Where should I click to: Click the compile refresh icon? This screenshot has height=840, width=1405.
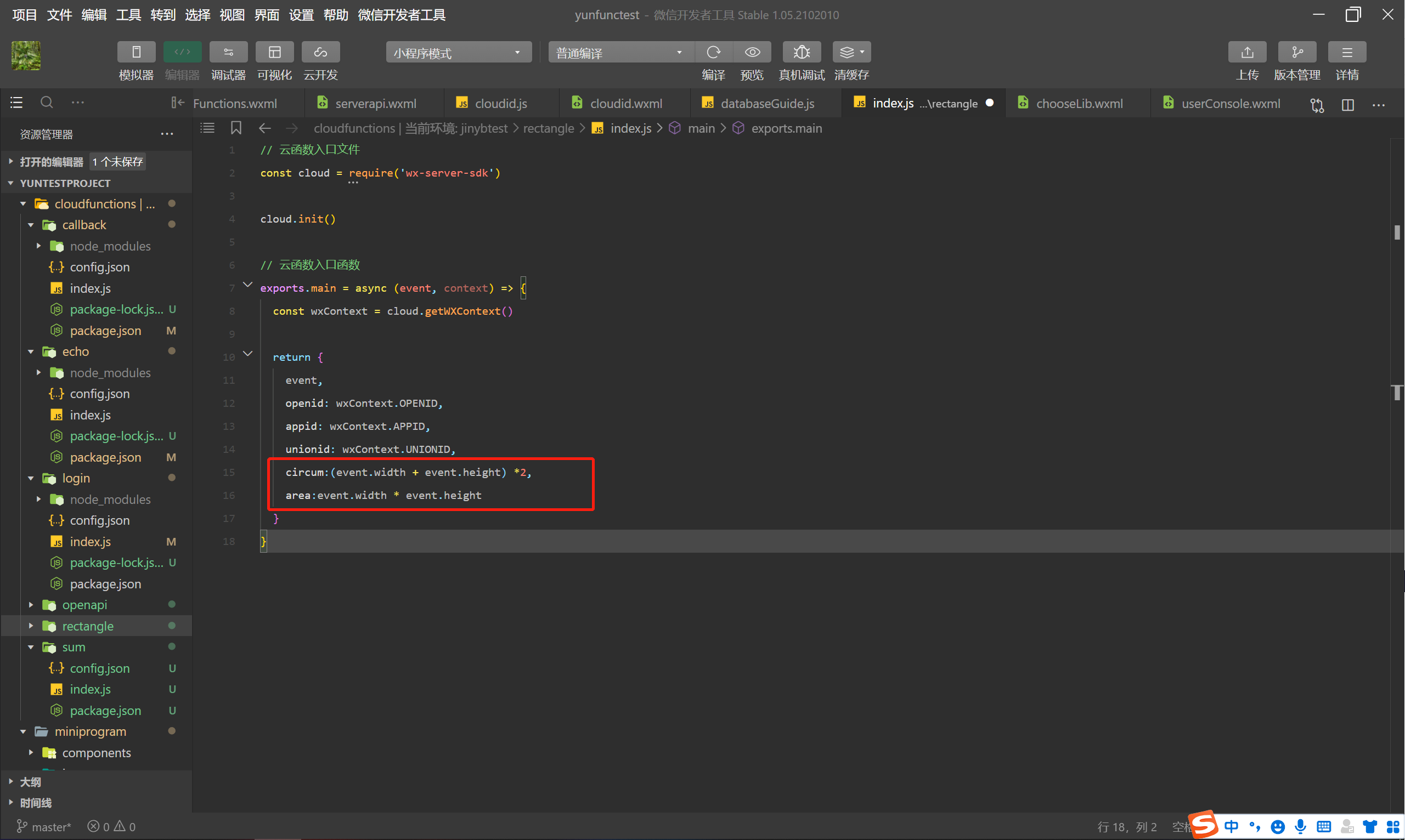coord(714,52)
